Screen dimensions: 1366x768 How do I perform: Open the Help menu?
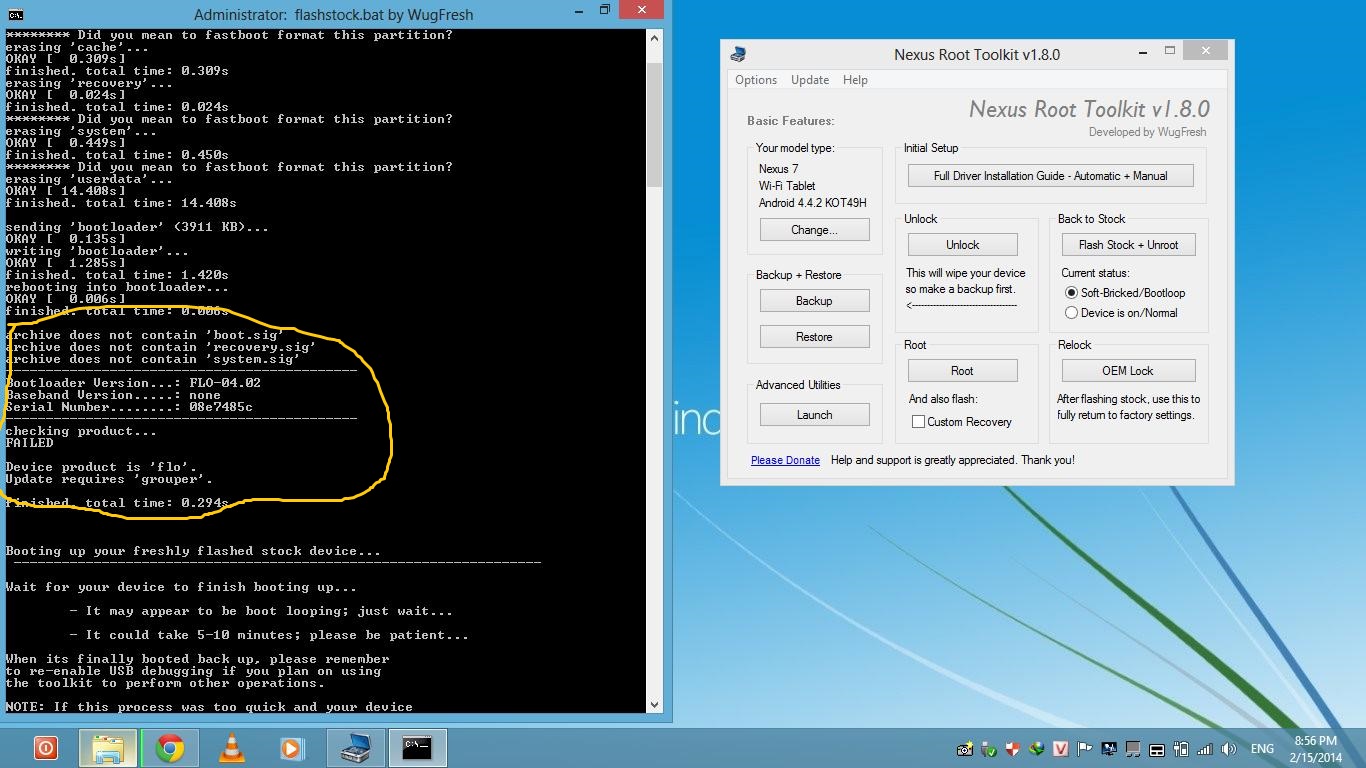pos(855,80)
